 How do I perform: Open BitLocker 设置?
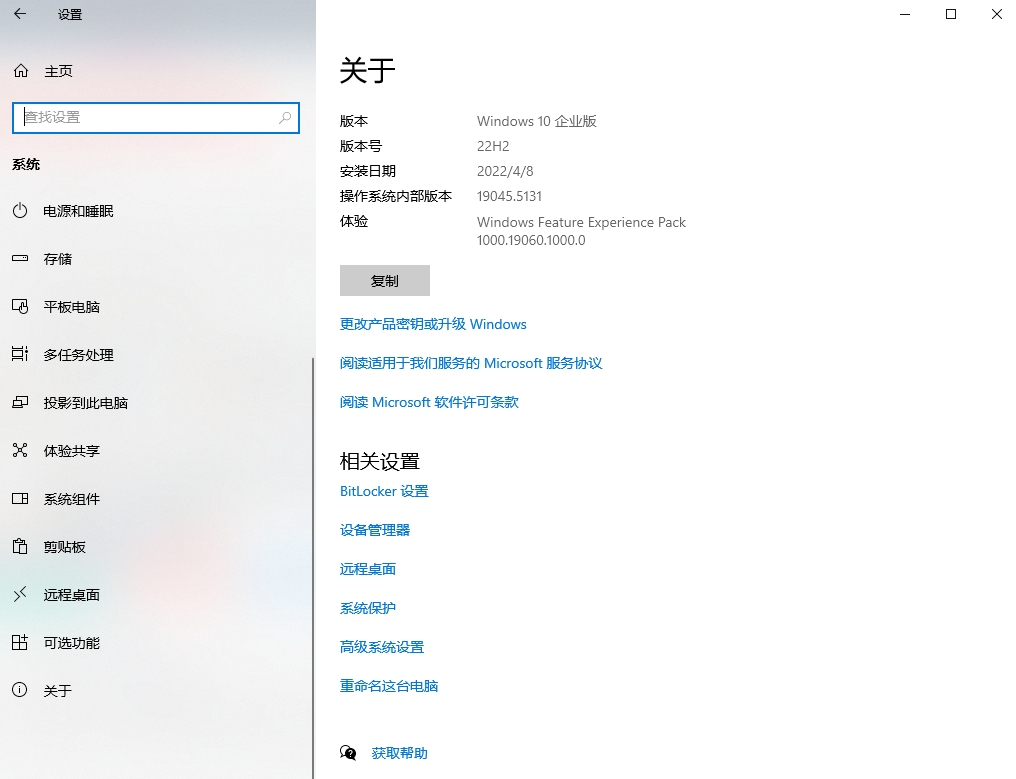coord(384,491)
